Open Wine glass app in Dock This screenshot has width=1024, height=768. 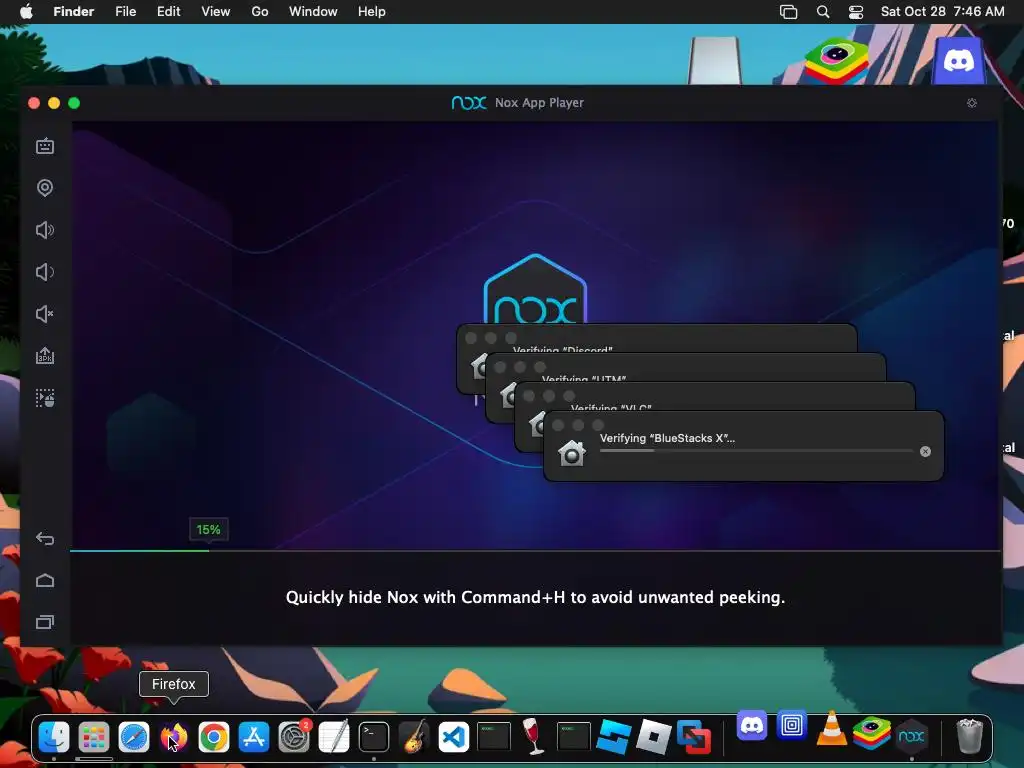(x=534, y=737)
